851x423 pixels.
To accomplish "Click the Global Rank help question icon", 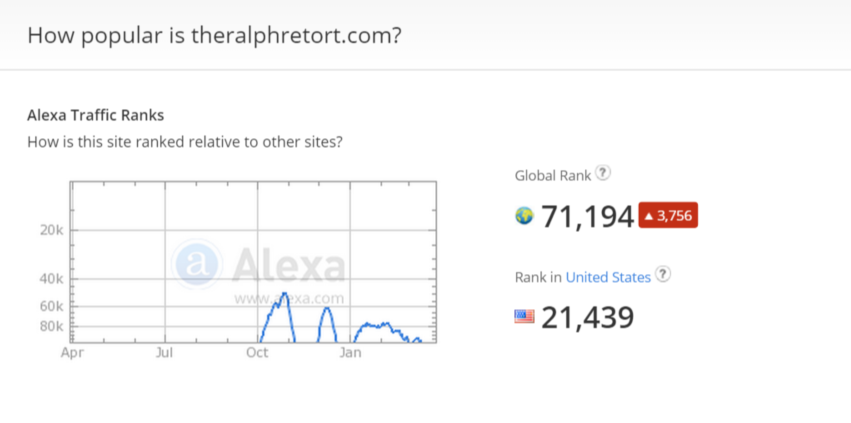I will tap(603, 174).
